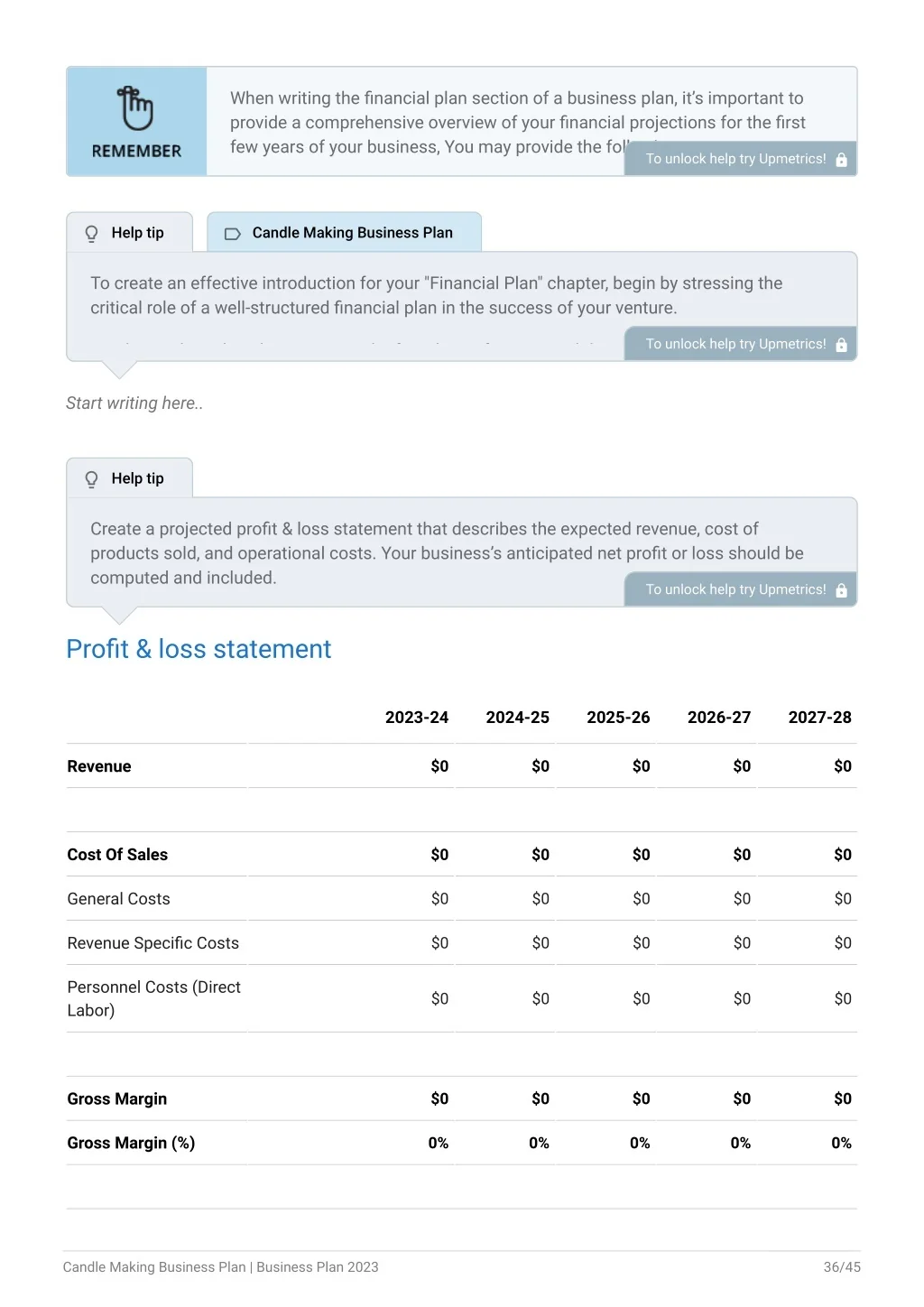
Task: Click unlock help button under Financial Plan tip
Action: point(741,344)
